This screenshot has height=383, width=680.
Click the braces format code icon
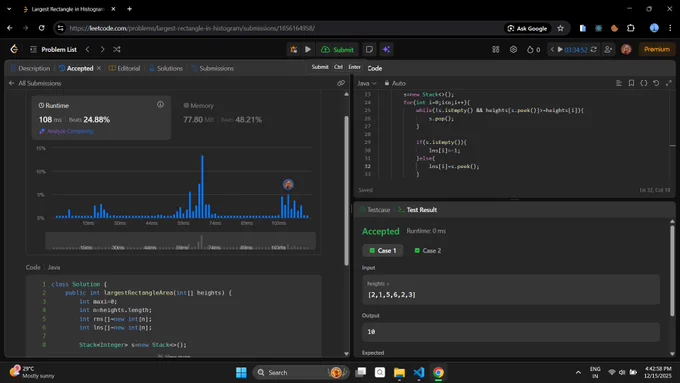tap(644, 83)
